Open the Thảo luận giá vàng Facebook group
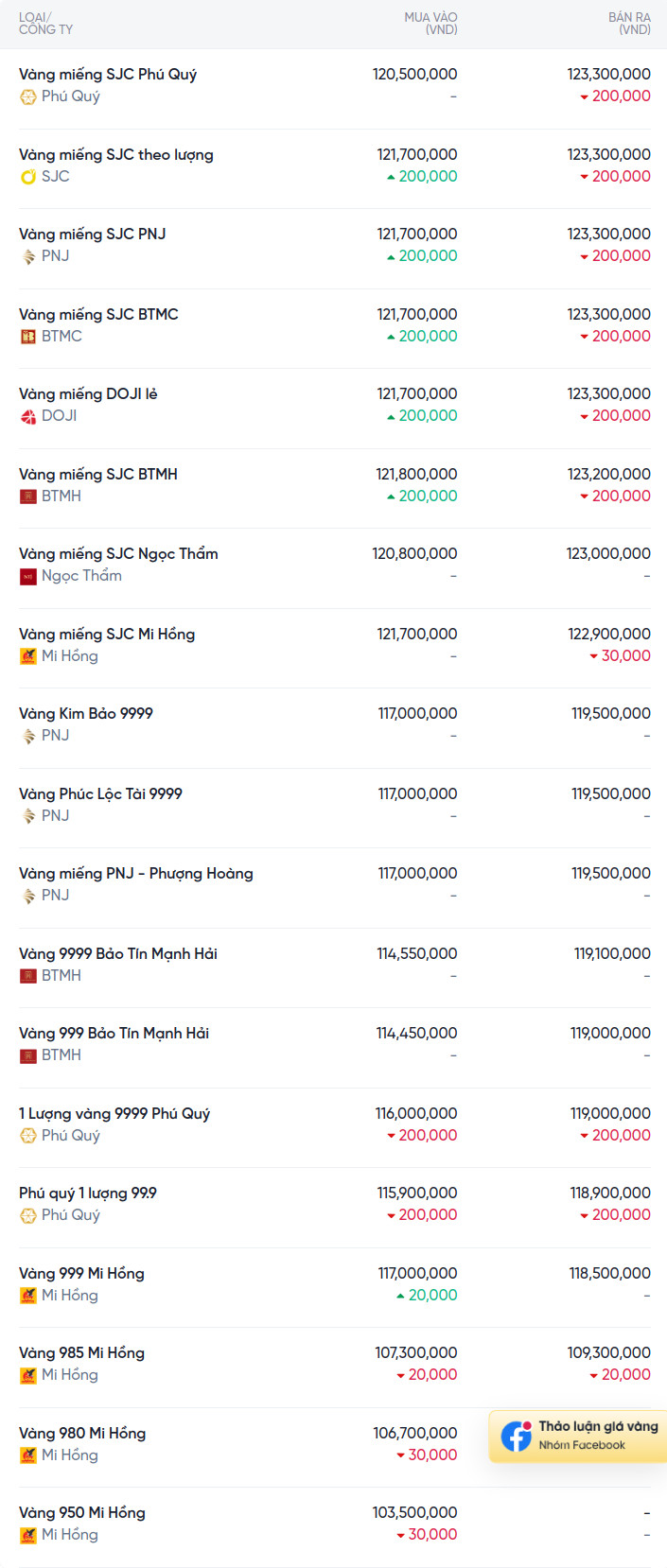The image size is (667, 1568). coord(578,1437)
